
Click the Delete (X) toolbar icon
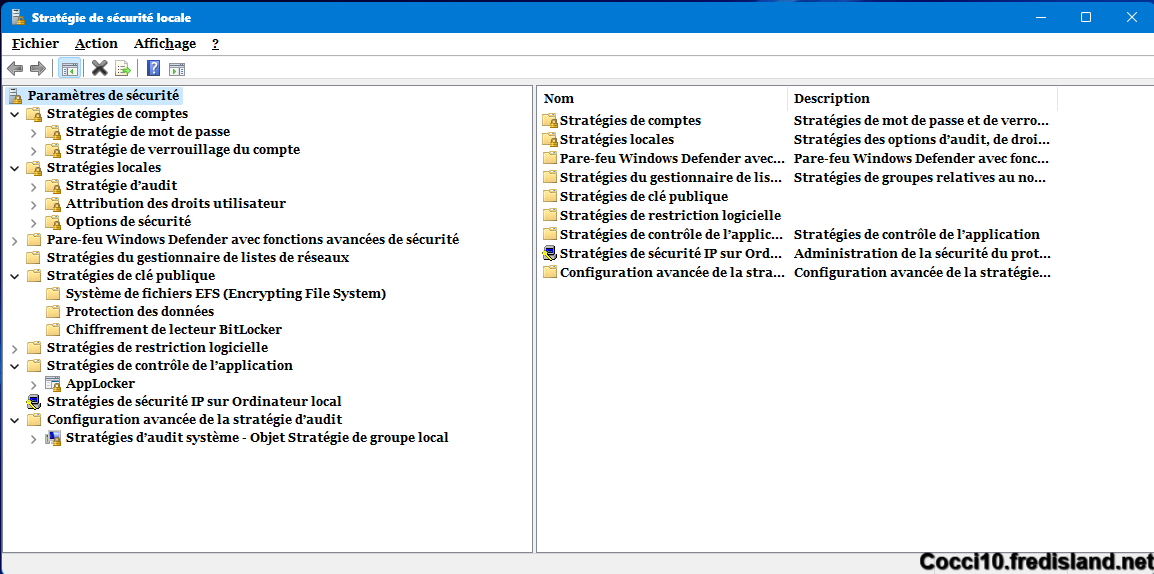(99, 68)
